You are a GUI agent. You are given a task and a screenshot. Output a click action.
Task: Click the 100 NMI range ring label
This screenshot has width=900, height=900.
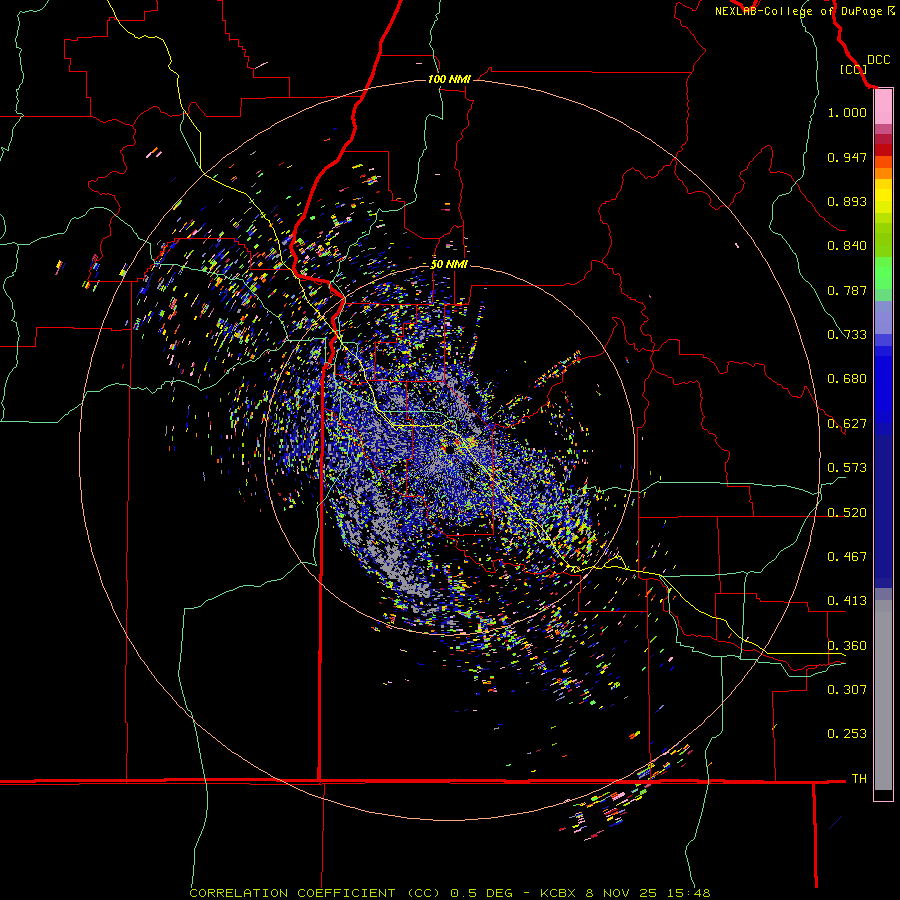click(x=449, y=79)
